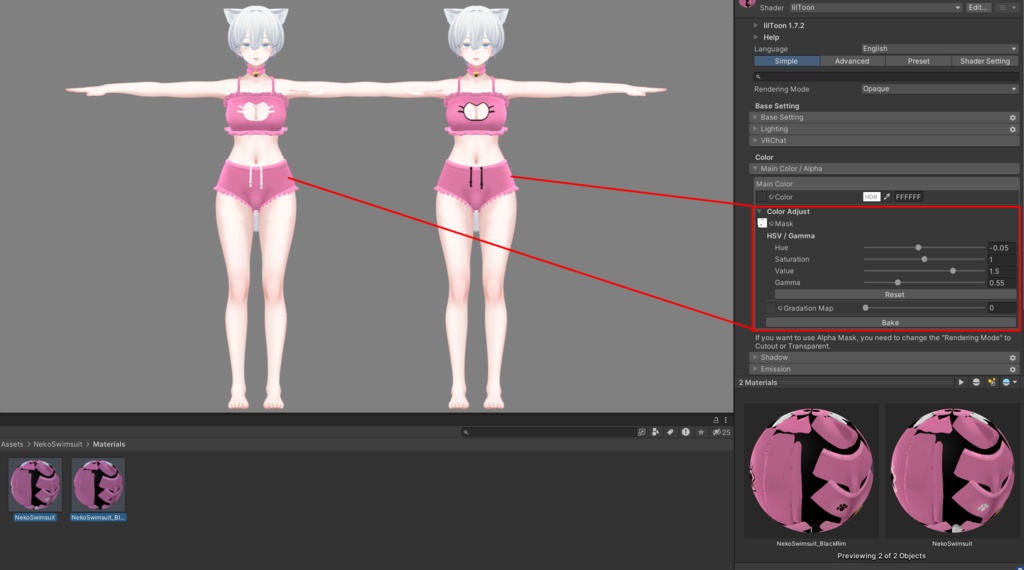Viewport: 1024px width, 570px height.
Task: Click the Shadow section gear icon
Action: [x=1013, y=358]
